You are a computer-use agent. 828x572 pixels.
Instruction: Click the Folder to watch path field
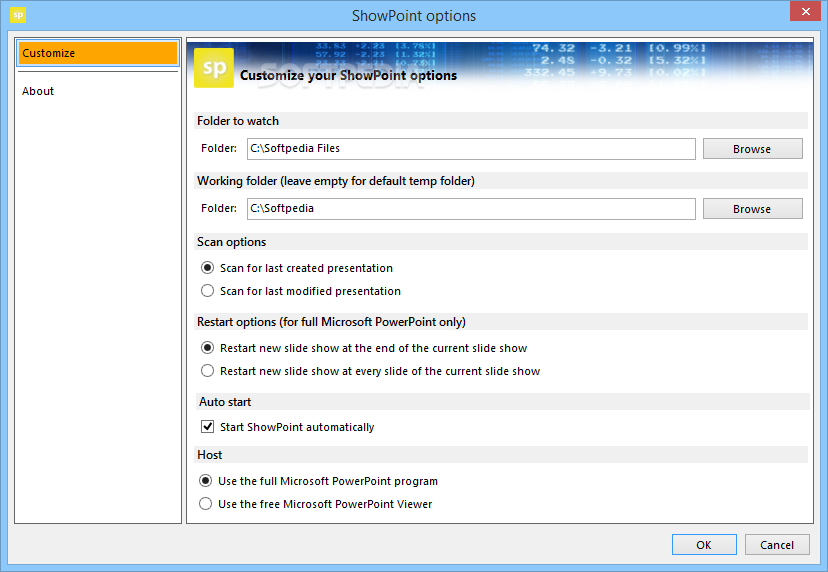471,149
